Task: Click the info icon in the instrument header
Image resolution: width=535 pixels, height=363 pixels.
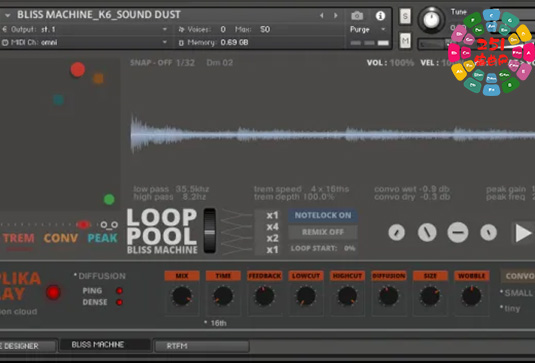Action: pyautogui.click(x=380, y=16)
